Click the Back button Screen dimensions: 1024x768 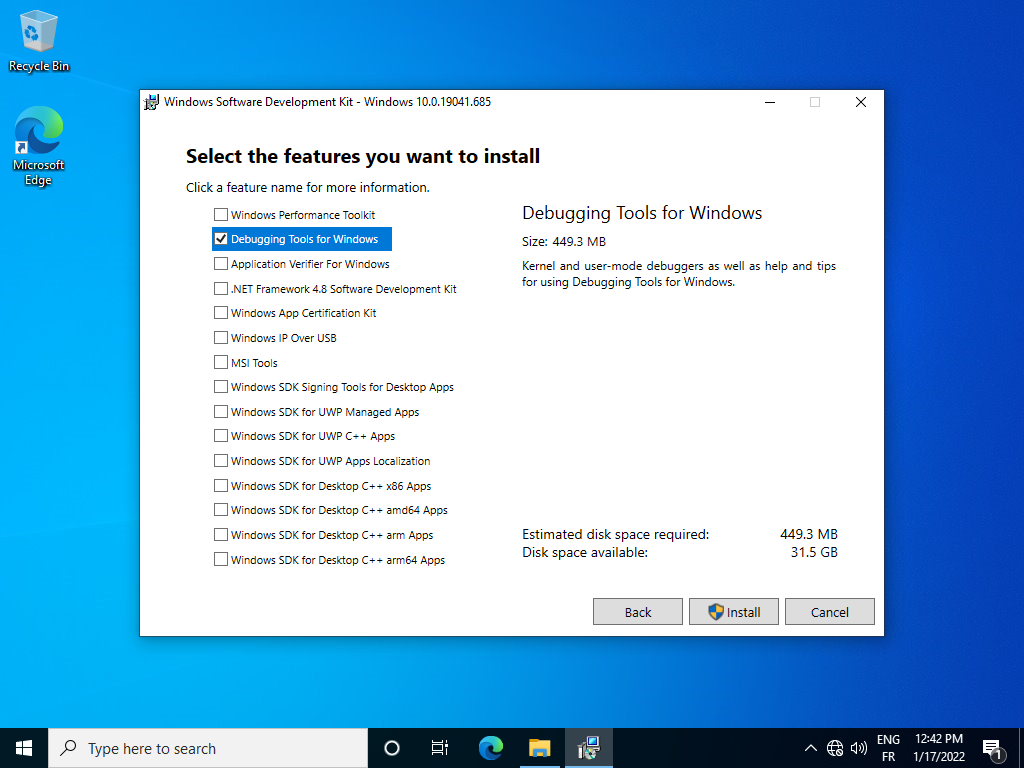pyautogui.click(x=637, y=612)
